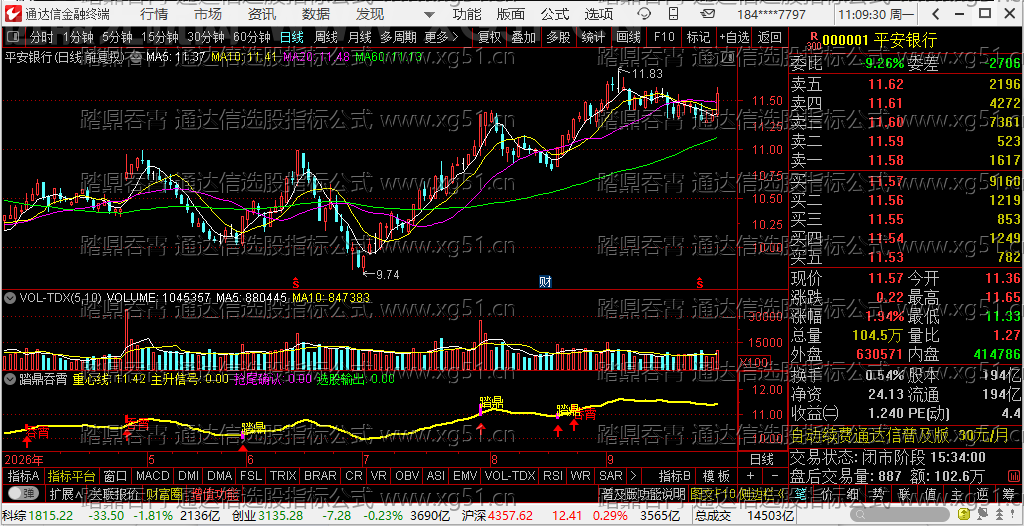
Task: Switch to 多周期 multi-period view
Action: pyautogui.click(x=398, y=37)
